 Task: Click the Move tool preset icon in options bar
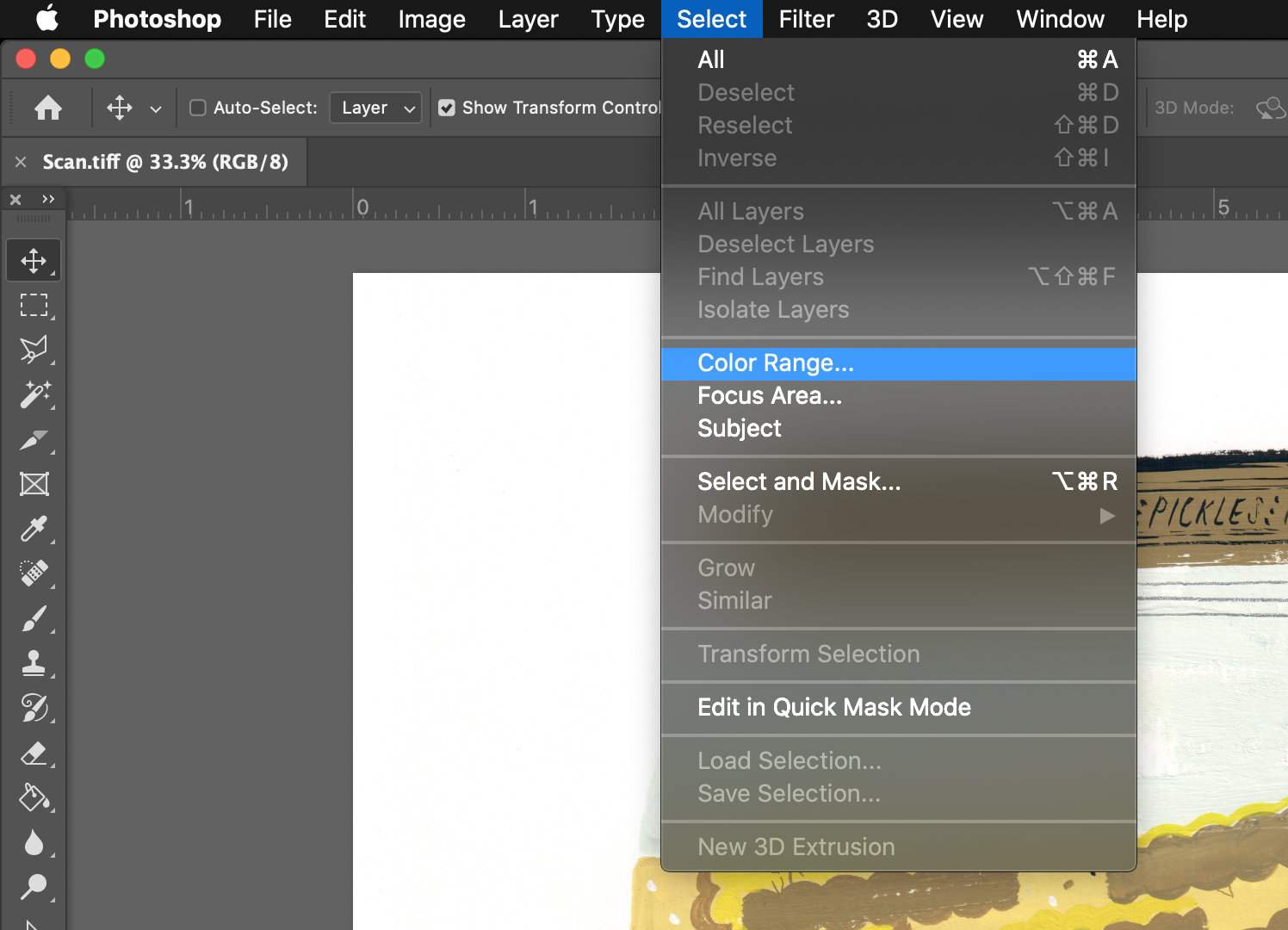coord(120,108)
